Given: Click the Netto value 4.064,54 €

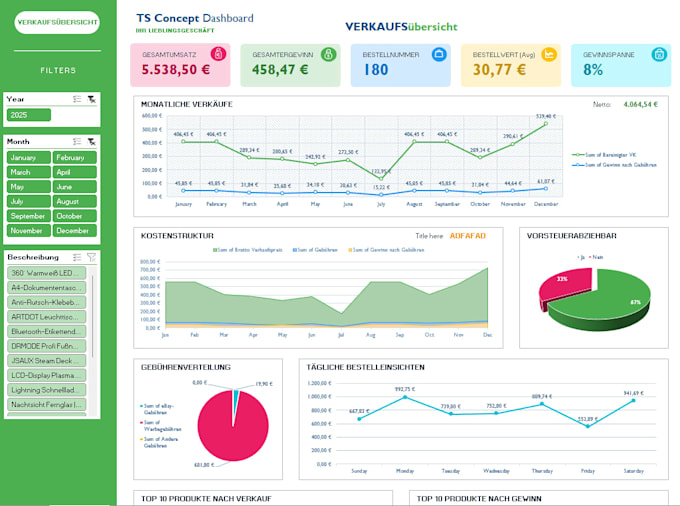Looking at the screenshot, I should 641,104.
